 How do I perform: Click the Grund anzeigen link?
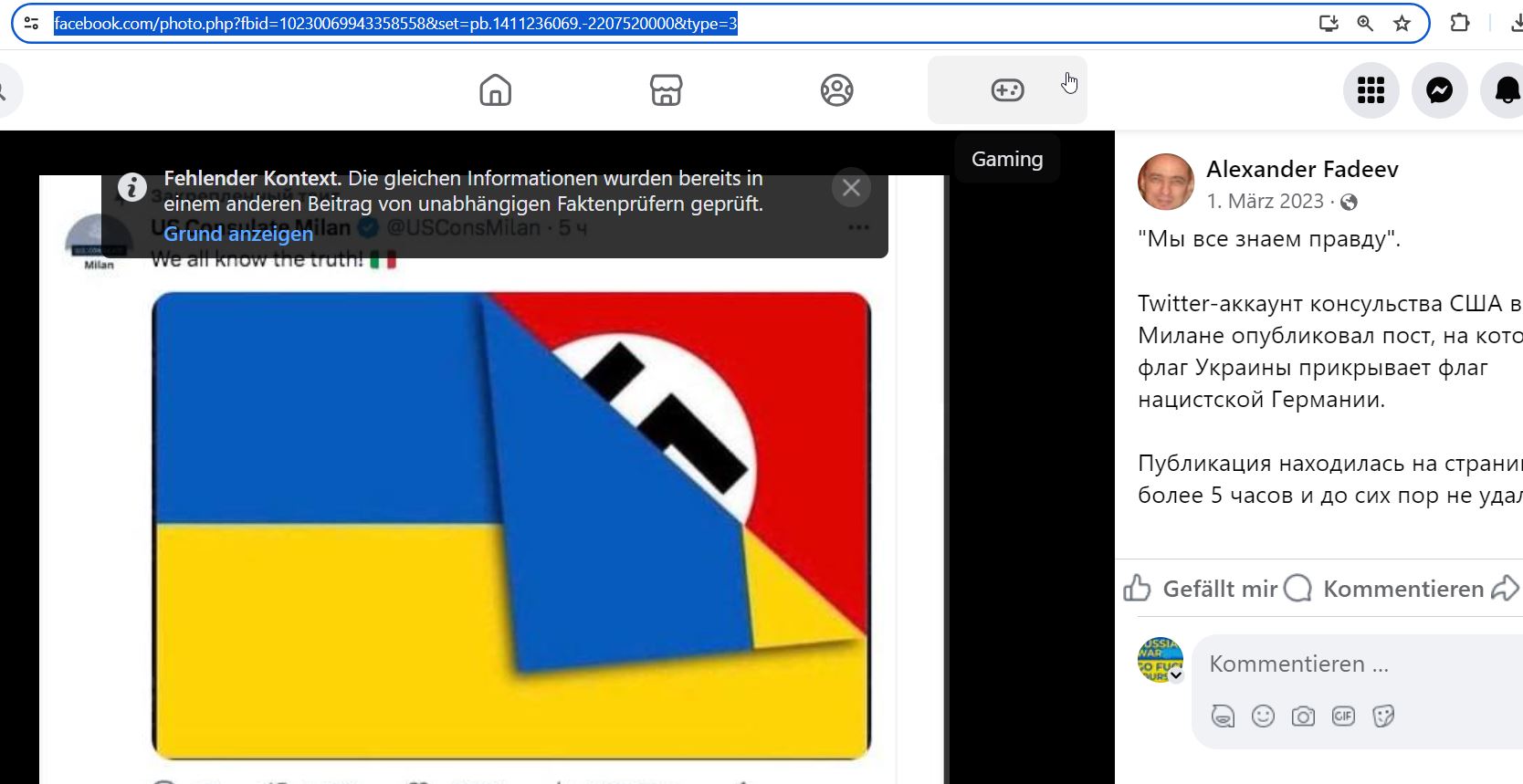point(238,234)
